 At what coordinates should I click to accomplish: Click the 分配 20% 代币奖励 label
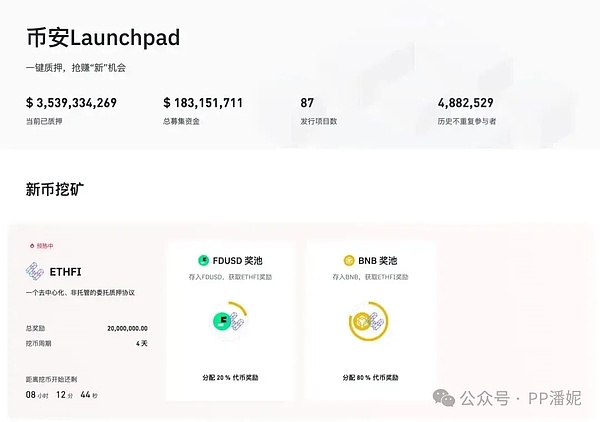coord(230,378)
